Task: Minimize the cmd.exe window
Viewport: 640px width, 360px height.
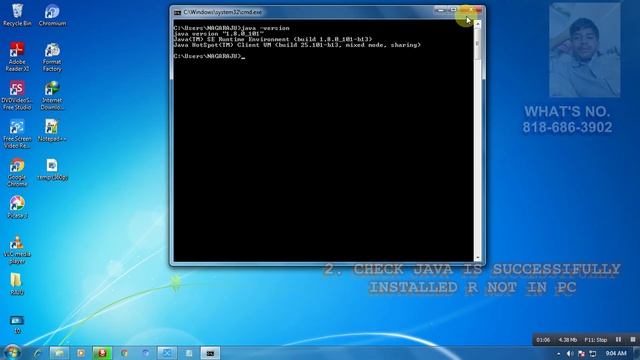Action: [440, 9]
